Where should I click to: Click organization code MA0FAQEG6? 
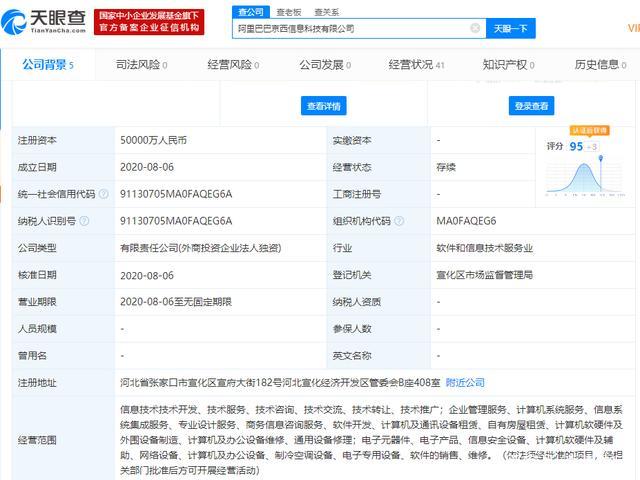466,221
